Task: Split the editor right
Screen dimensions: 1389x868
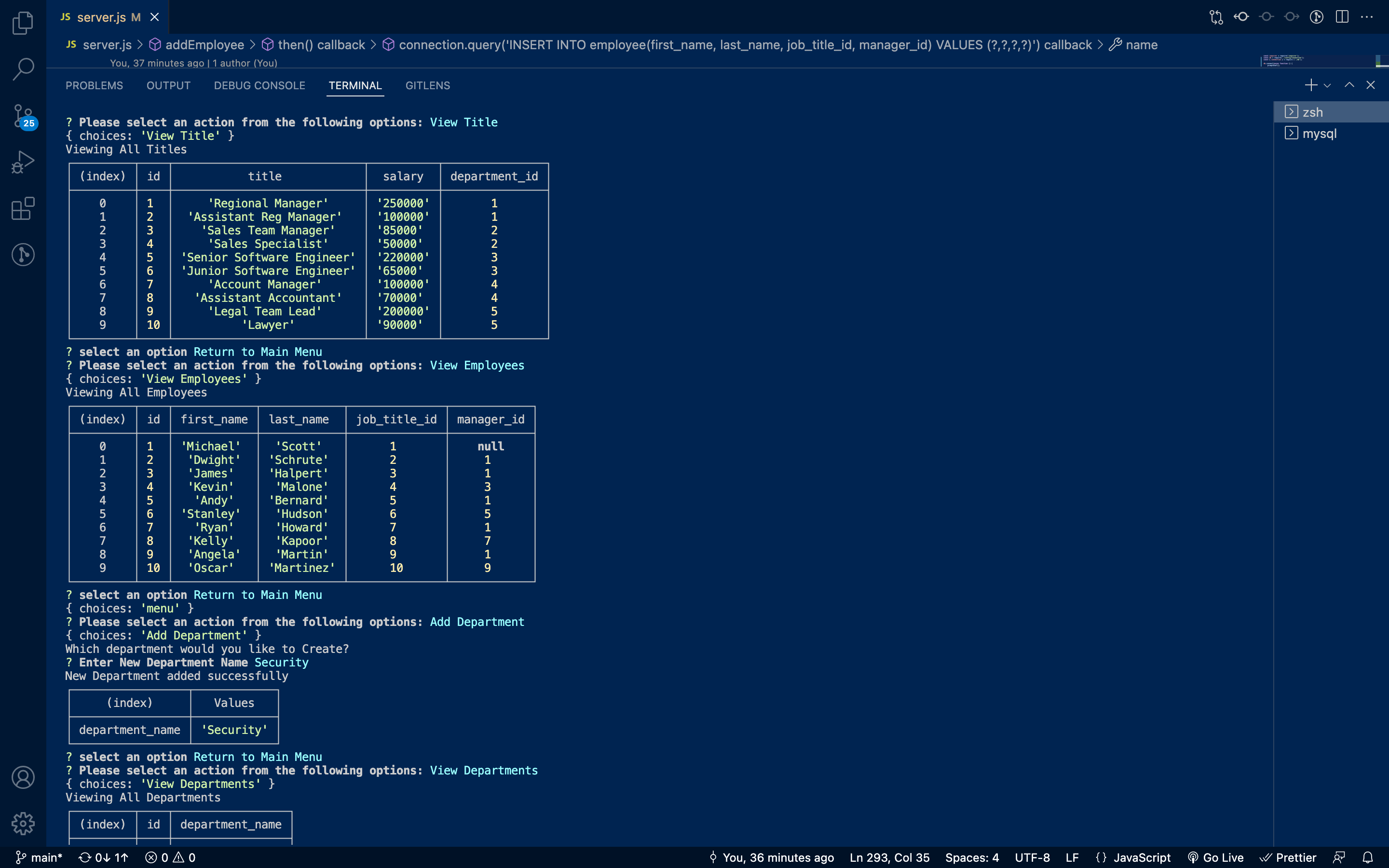Action: coord(1342,17)
